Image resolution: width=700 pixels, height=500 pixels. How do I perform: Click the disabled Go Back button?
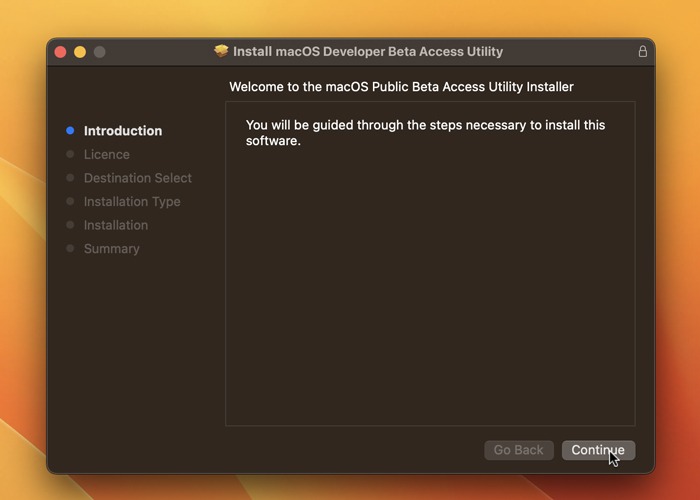click(x=519, y=450)
